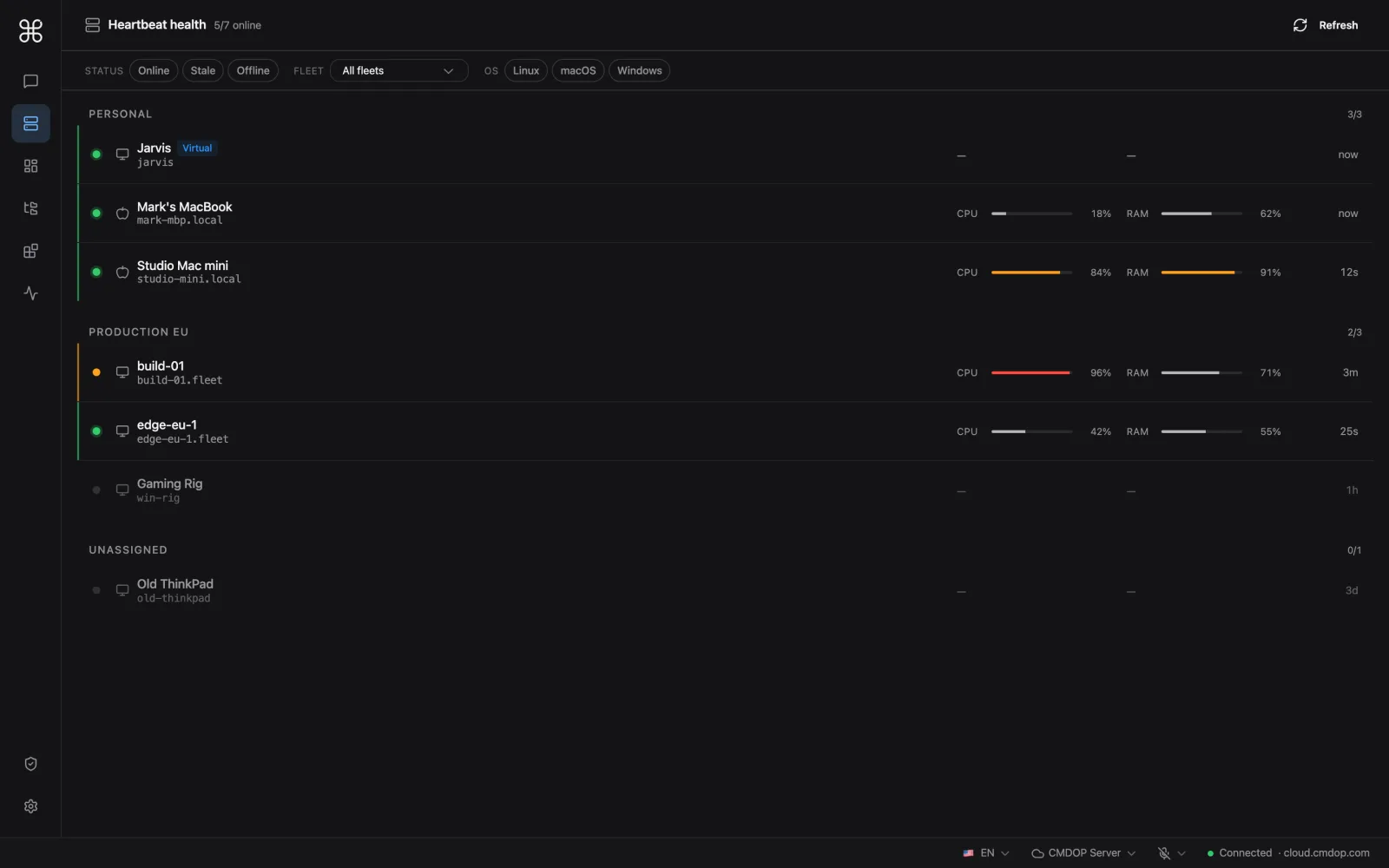Screen dimensions: 1389x868
Task: Click the cloud icon beside CMDOP Server
Action: pos(1037,853)
